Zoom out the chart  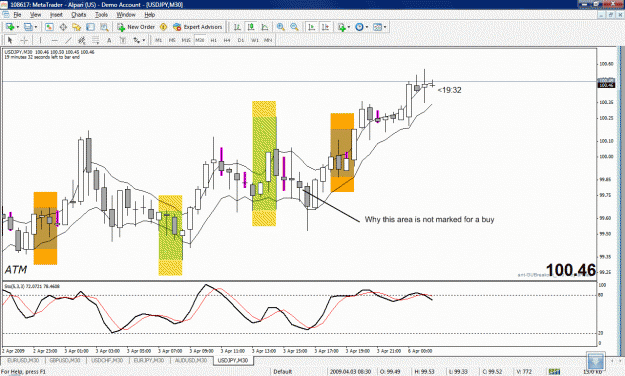[x=294, y=27]
